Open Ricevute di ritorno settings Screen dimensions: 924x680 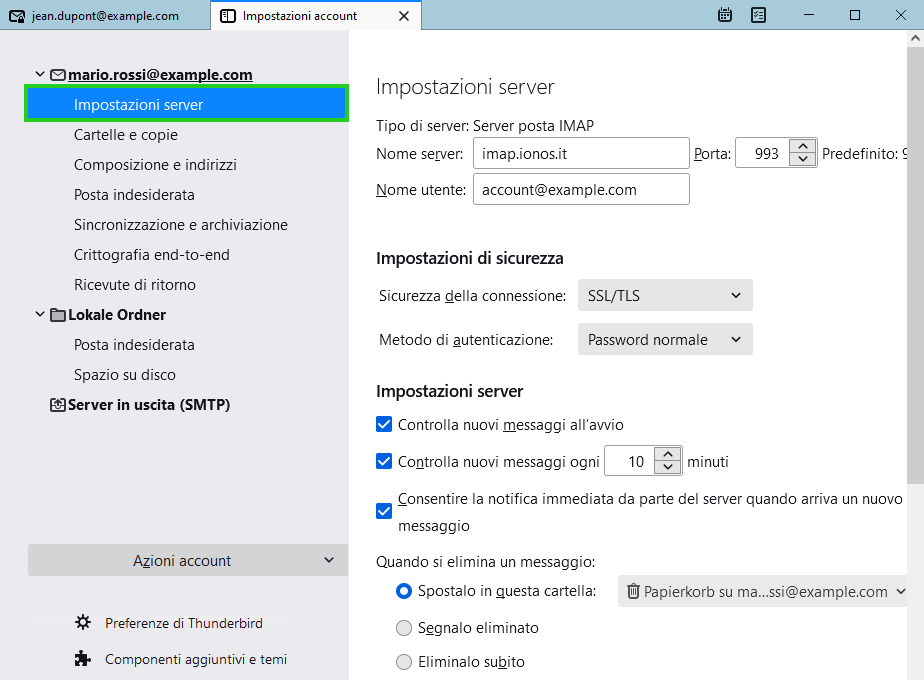(x=134, y=285)
